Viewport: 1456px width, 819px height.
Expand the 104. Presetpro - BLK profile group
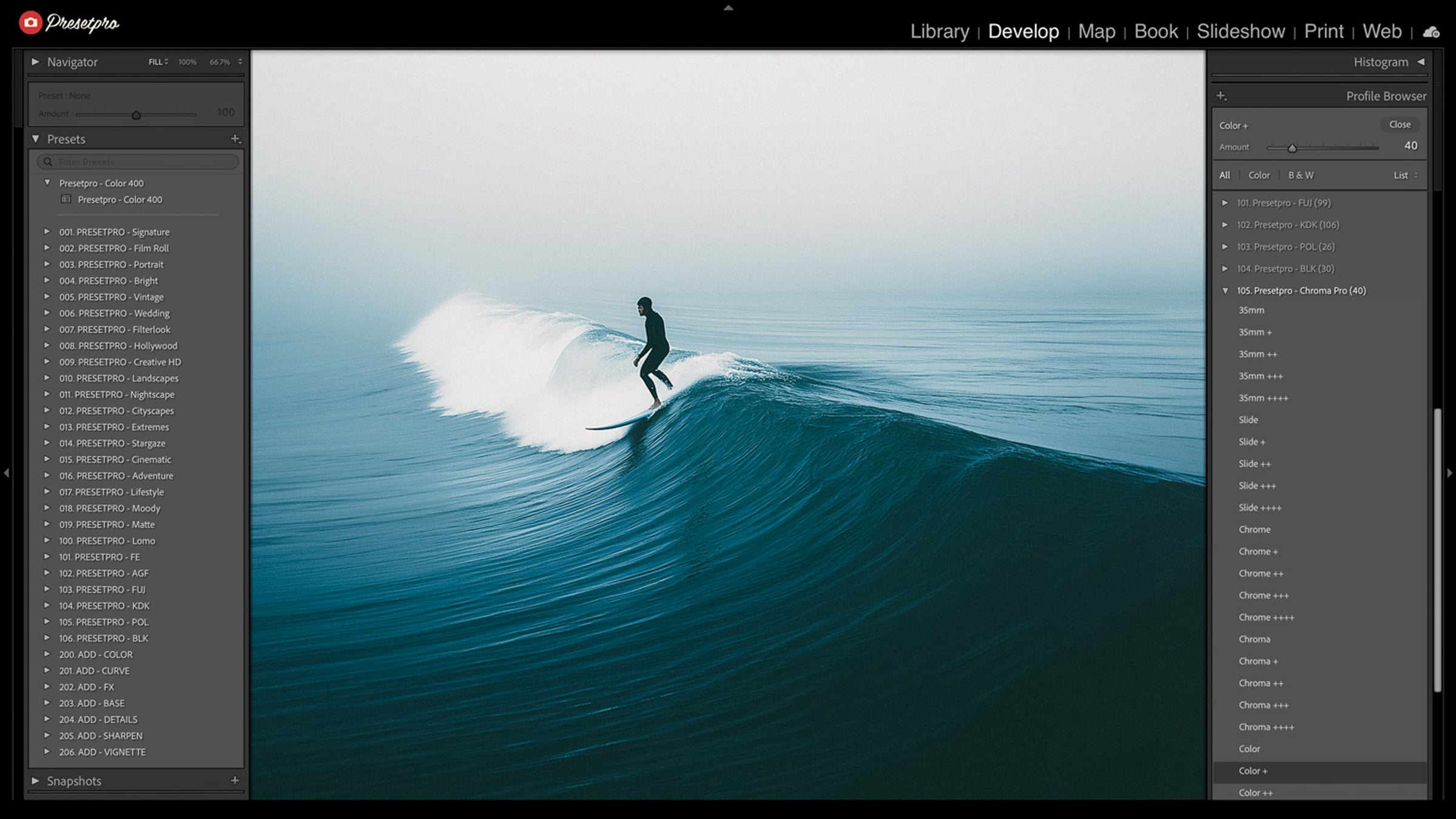1225,269
